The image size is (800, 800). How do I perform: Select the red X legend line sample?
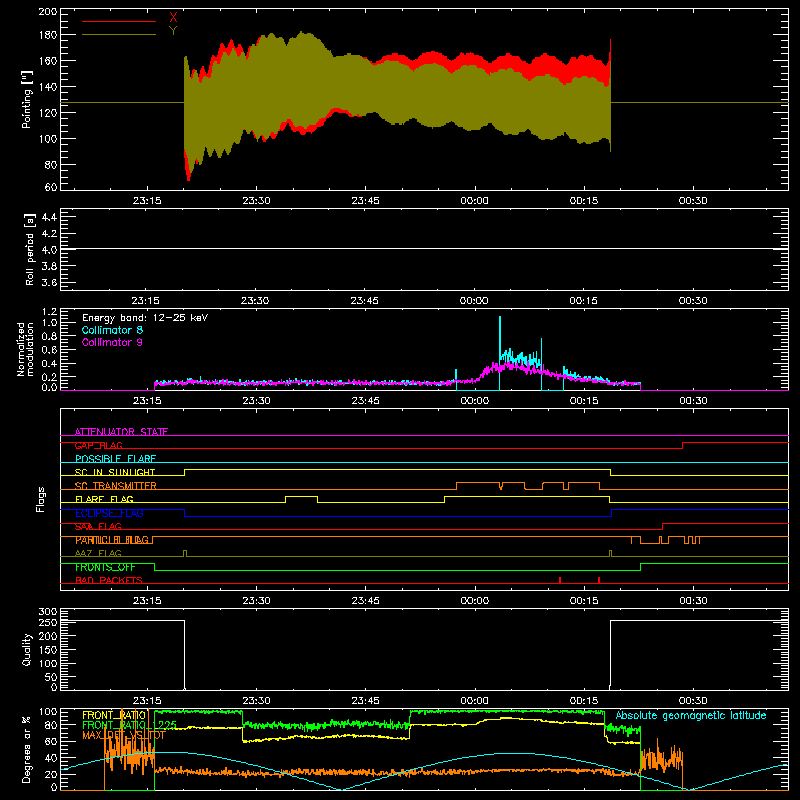(x=119, y=21)
